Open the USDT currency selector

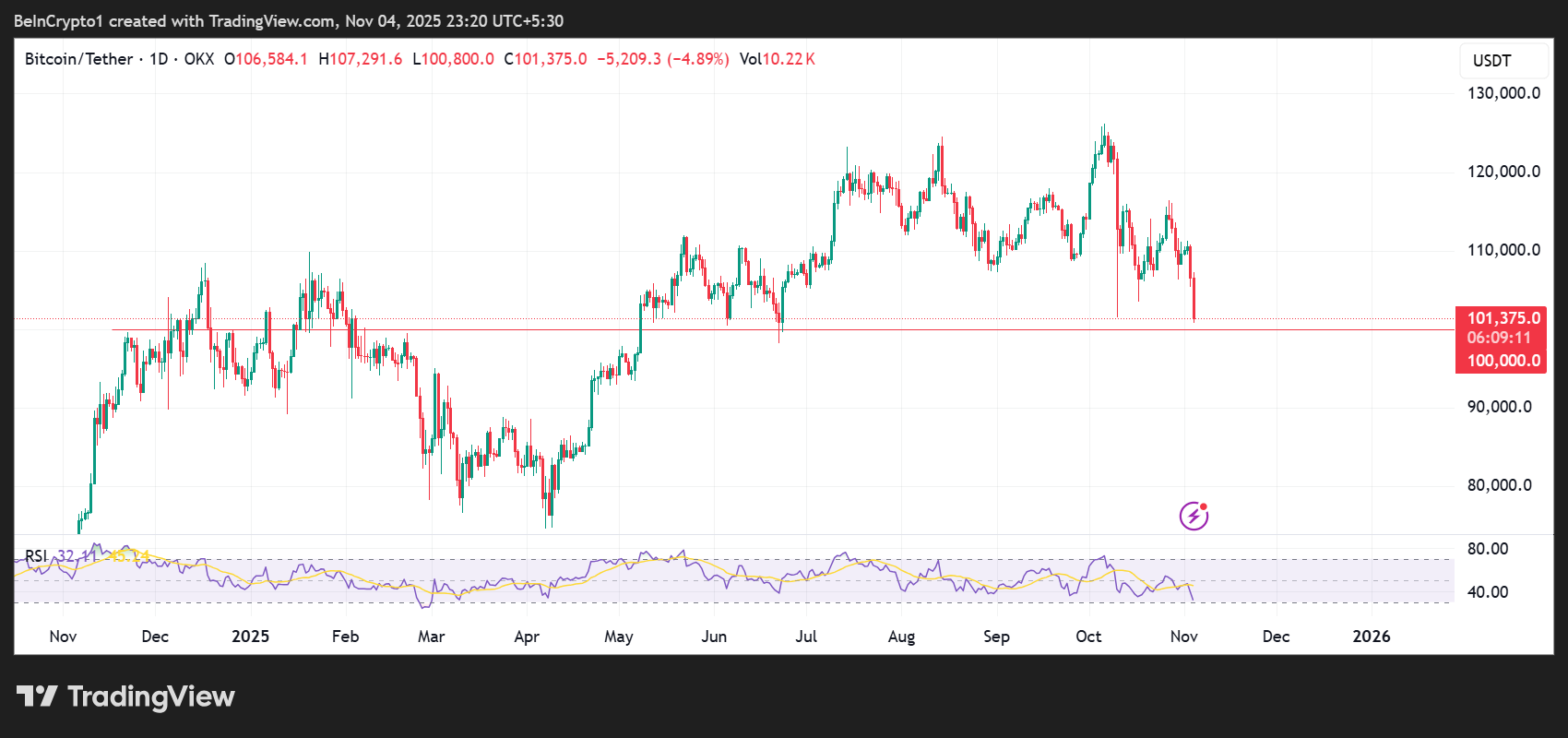pos(1491,61)
